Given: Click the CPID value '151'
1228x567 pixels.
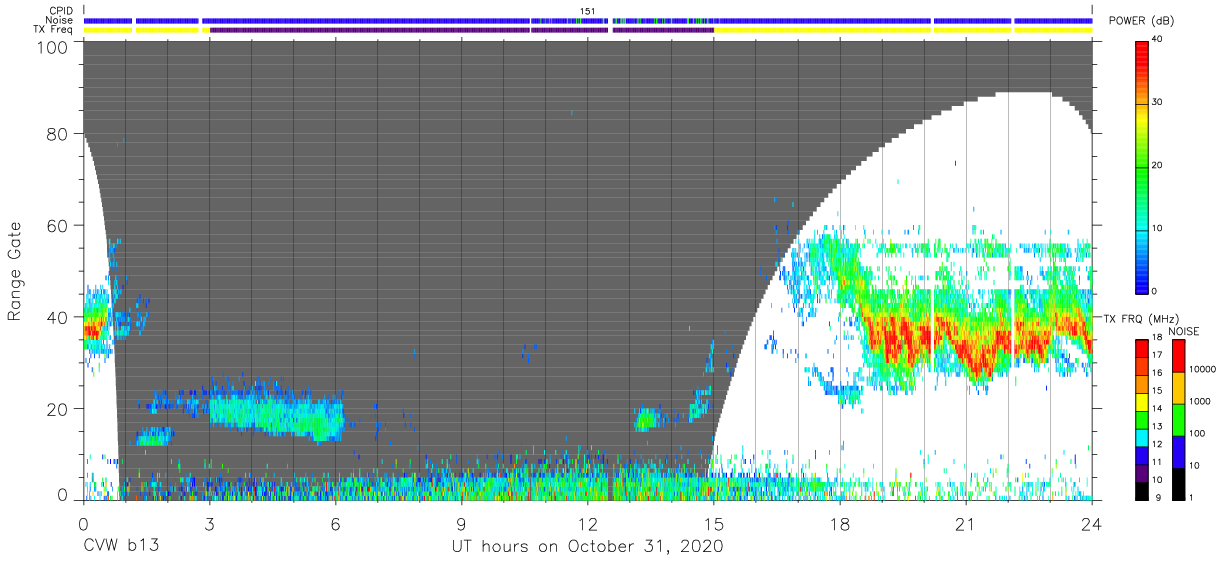Looking at the screenshot, I should (587, 11).
